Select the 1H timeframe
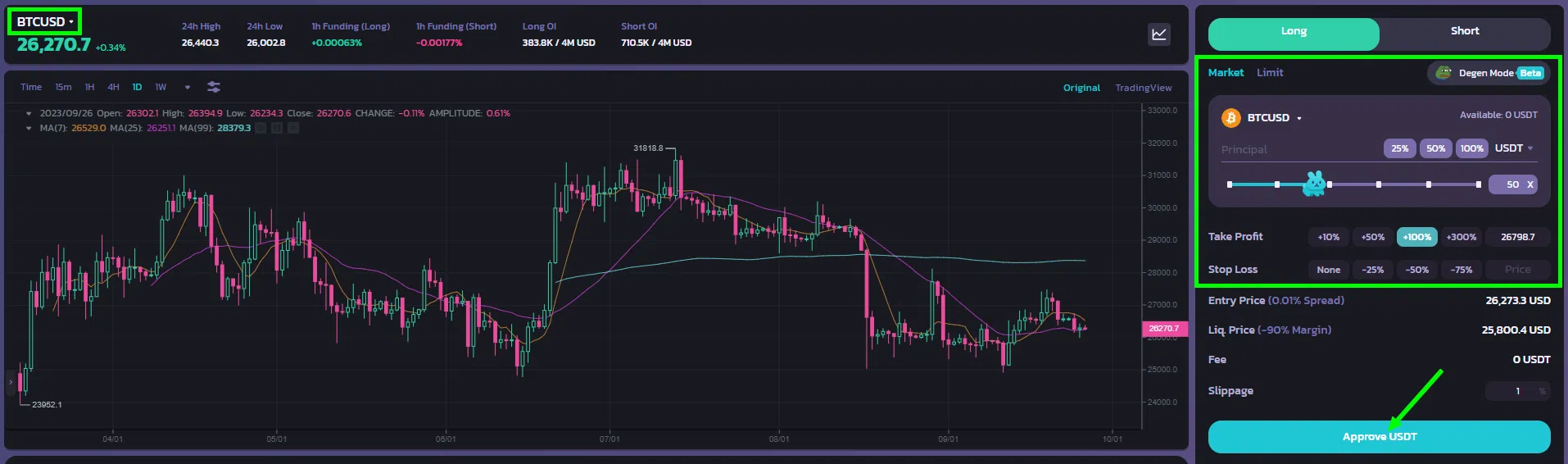The image size is (1568, 464). click(x=89, y=87)
